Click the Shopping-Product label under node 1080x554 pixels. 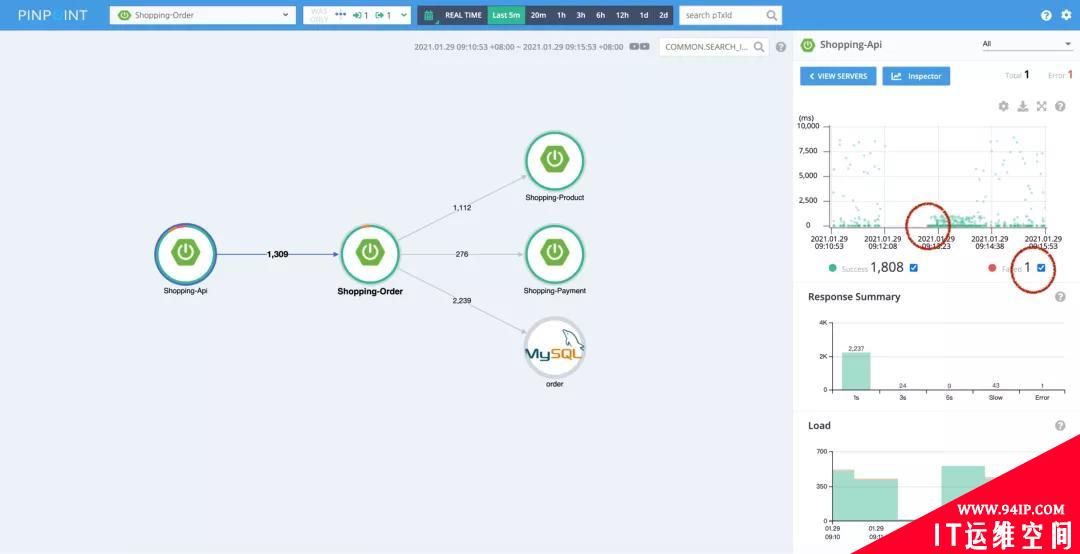point(554,198)
